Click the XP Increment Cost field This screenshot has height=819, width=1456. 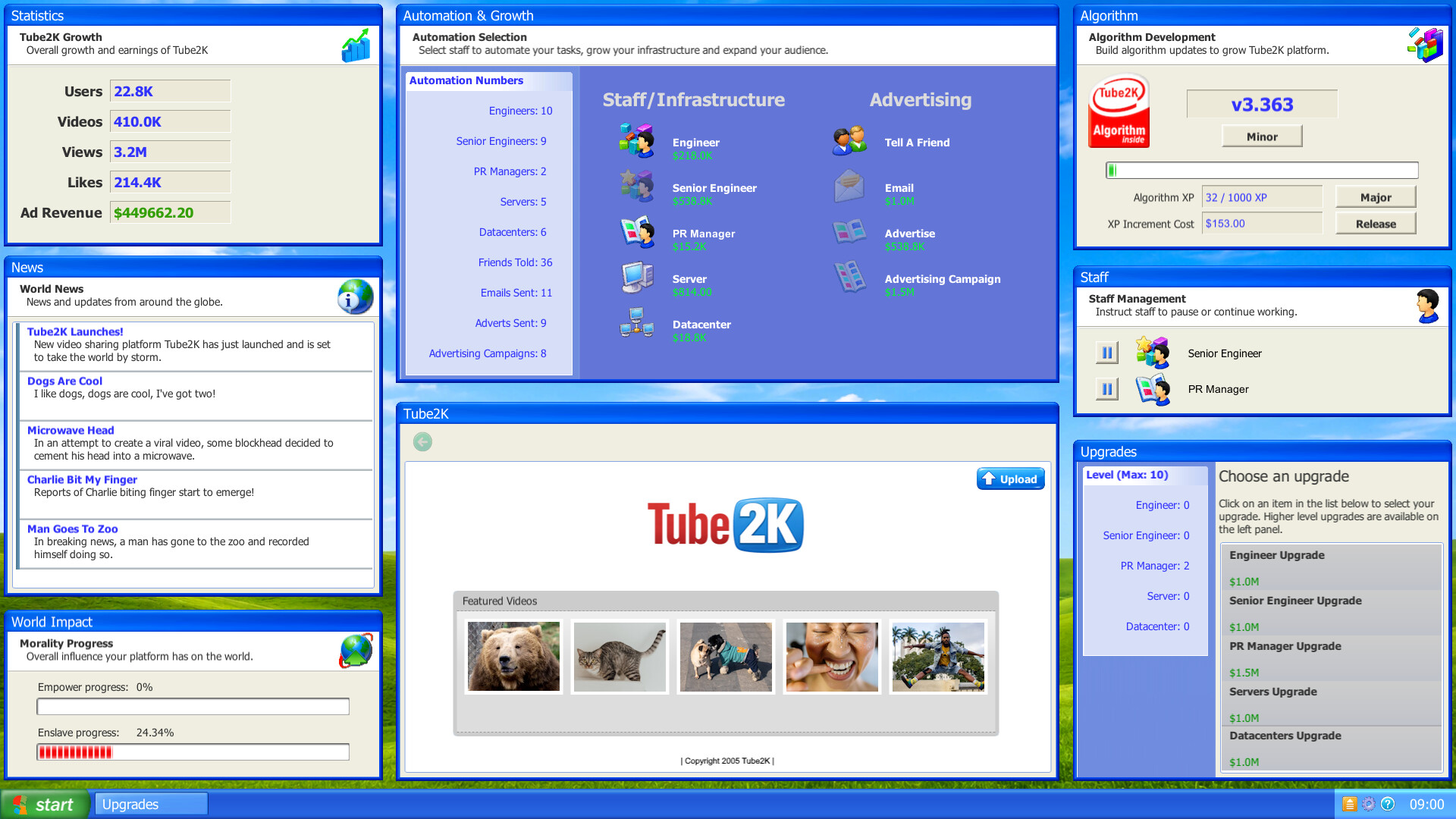pyautogui.click(x=1262, y=224)
